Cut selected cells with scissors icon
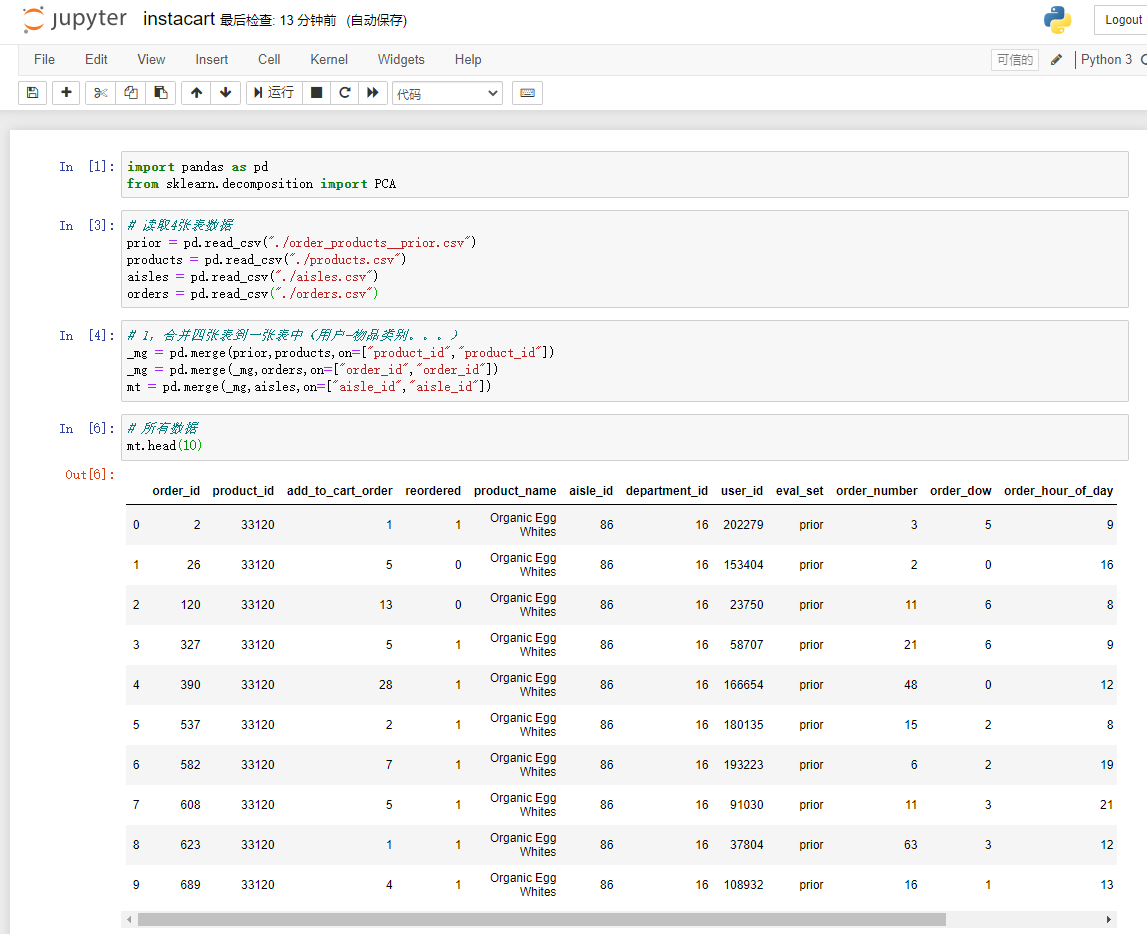The image size is (1147, 934). (100, 93)
